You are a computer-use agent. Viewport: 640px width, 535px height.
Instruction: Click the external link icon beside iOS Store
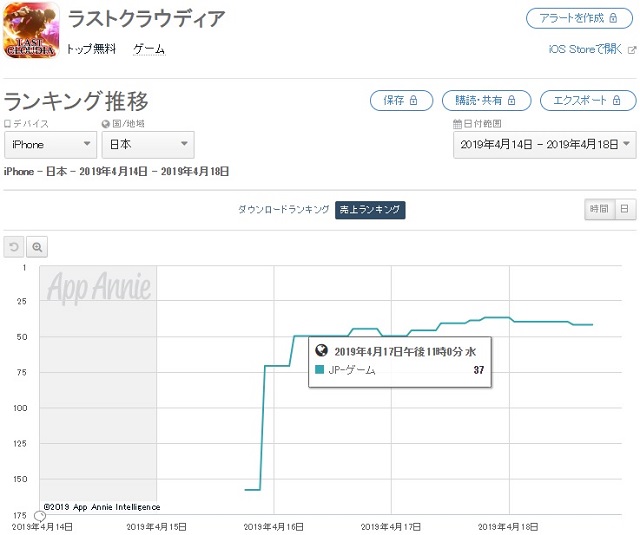pyautogui.click(x=631, y=49)
